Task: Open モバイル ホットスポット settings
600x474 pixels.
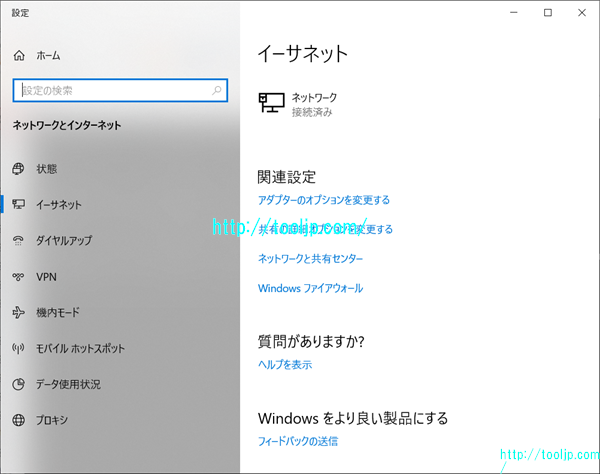Action: coord(80,348)
